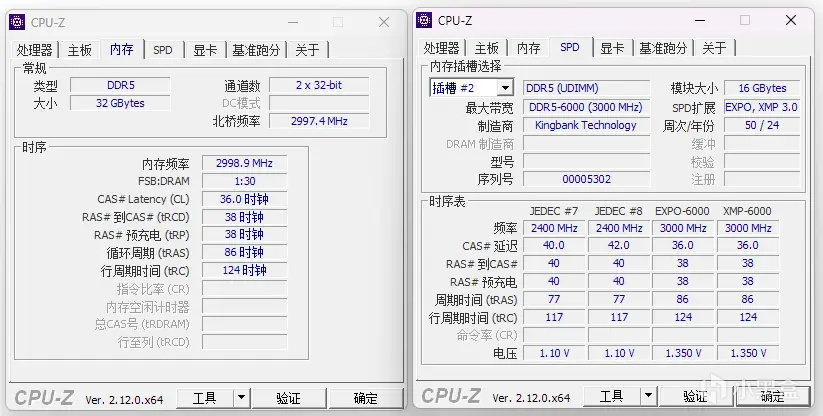Select the 内存 tab in the left window
This screenshot has height=416, width=823.
pyautogui.click(x=122, y=49)
